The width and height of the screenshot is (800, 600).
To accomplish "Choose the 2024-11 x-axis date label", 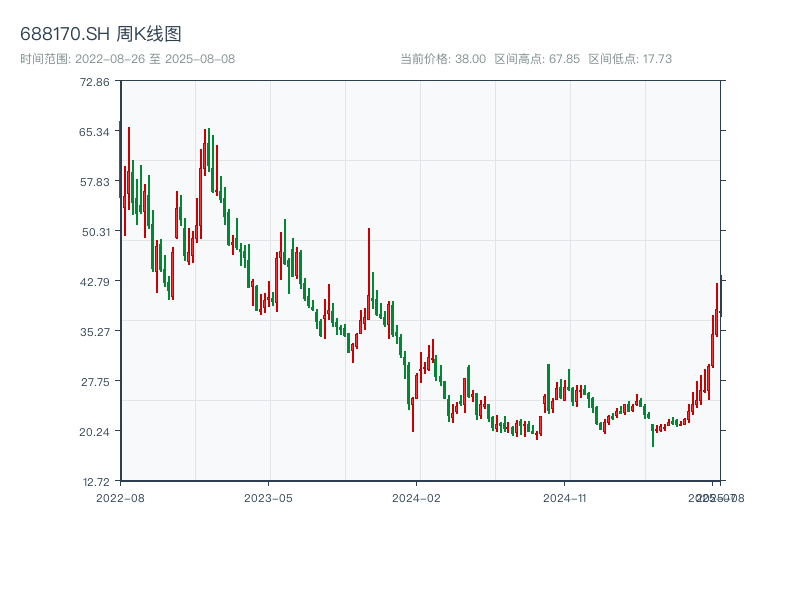I will (x=565, y=497).
